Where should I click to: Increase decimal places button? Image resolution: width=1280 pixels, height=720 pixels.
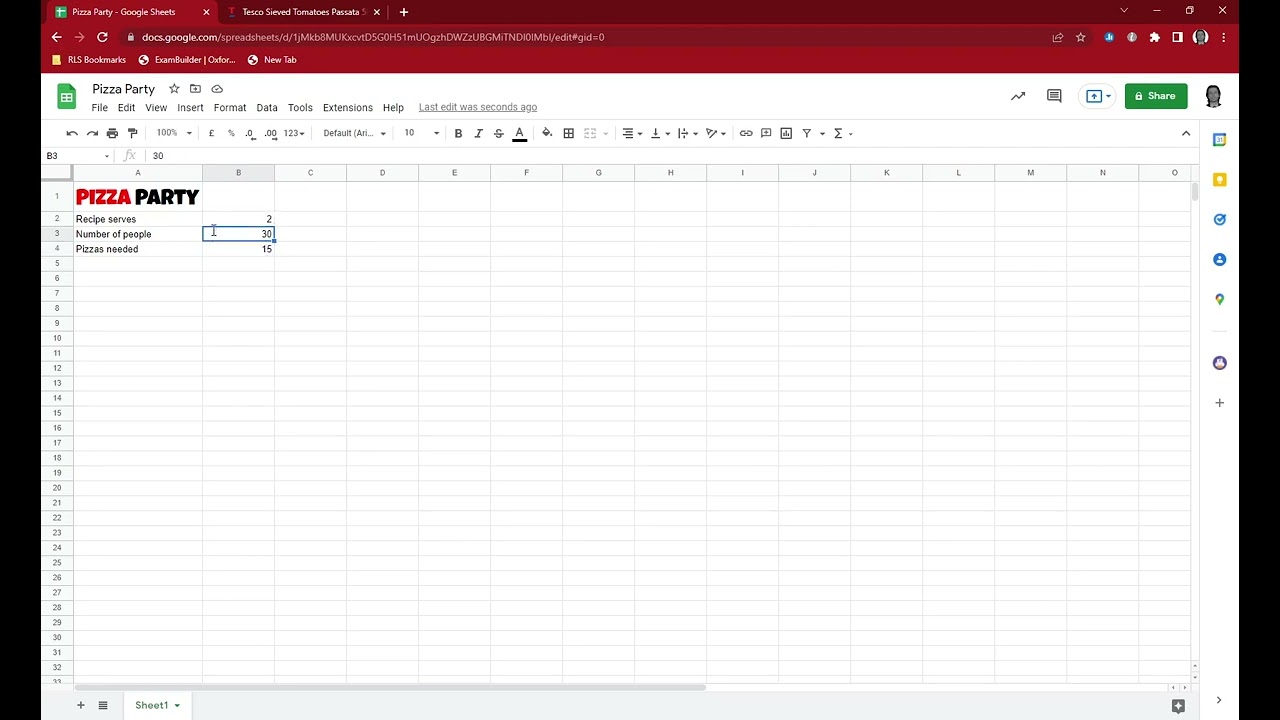point(270,133)
